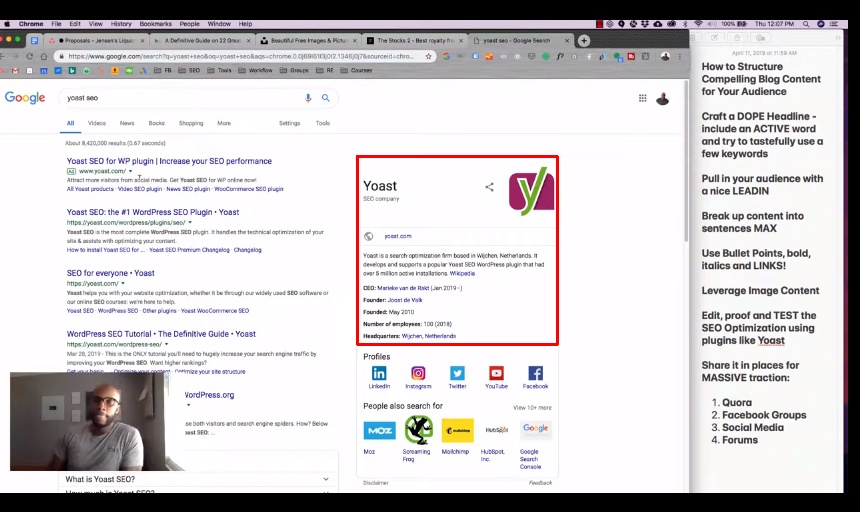This screenshot has height=512, width=860.
Task: Open Spotlight search in the menu bar
Action: pos(806,24)
